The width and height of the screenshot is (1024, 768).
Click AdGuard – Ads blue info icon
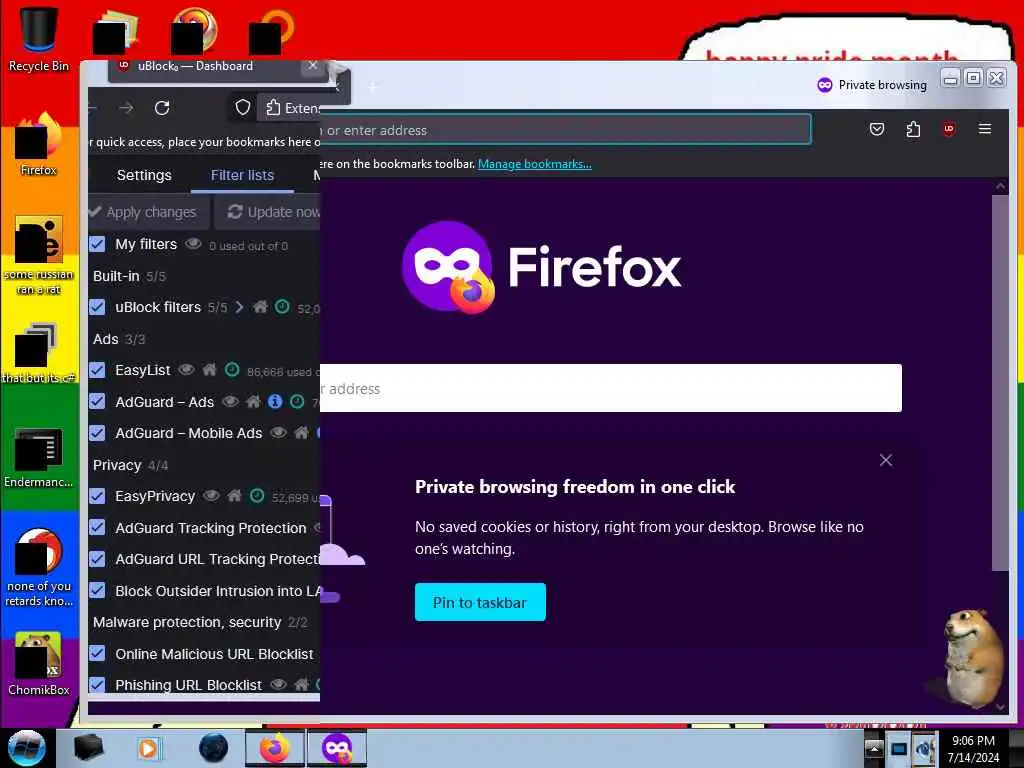coord(275,402)
